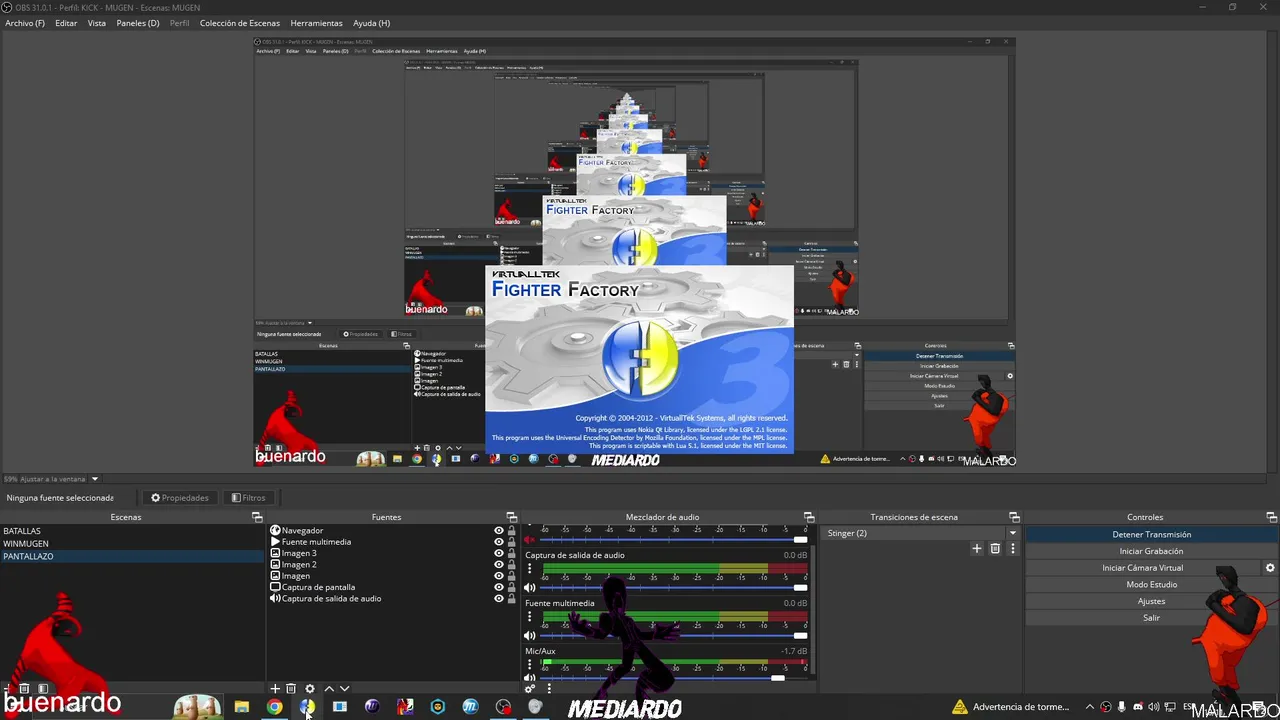Hide the Imagen 3 source

[499, 553]
